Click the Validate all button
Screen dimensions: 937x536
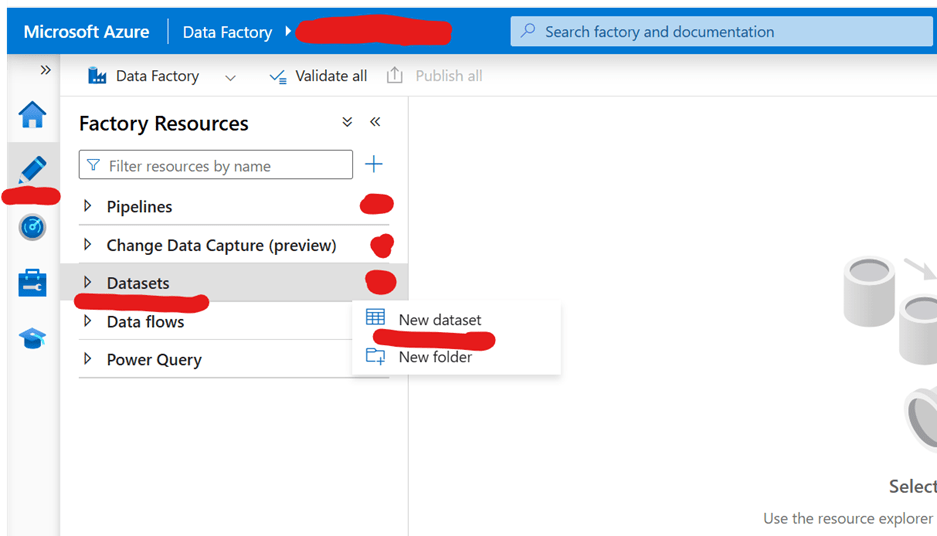pos(318,76)
